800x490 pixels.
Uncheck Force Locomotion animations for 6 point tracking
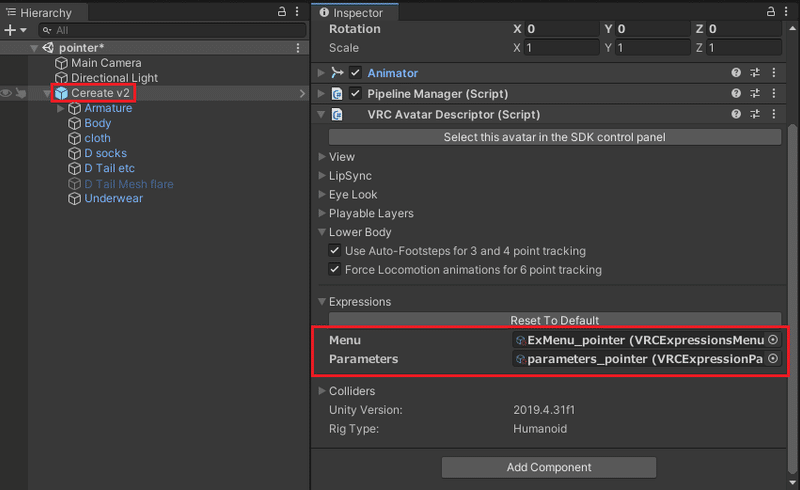click(x=334, y=270)
